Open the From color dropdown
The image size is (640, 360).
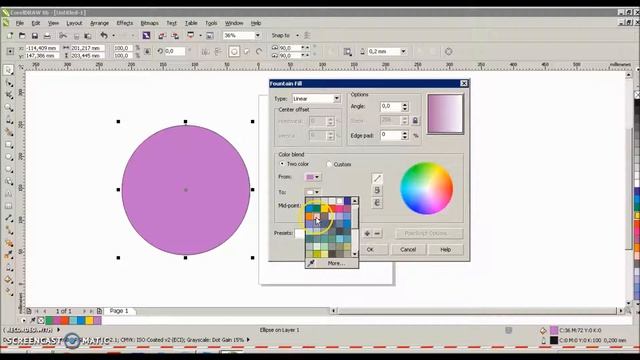point(313,177)
